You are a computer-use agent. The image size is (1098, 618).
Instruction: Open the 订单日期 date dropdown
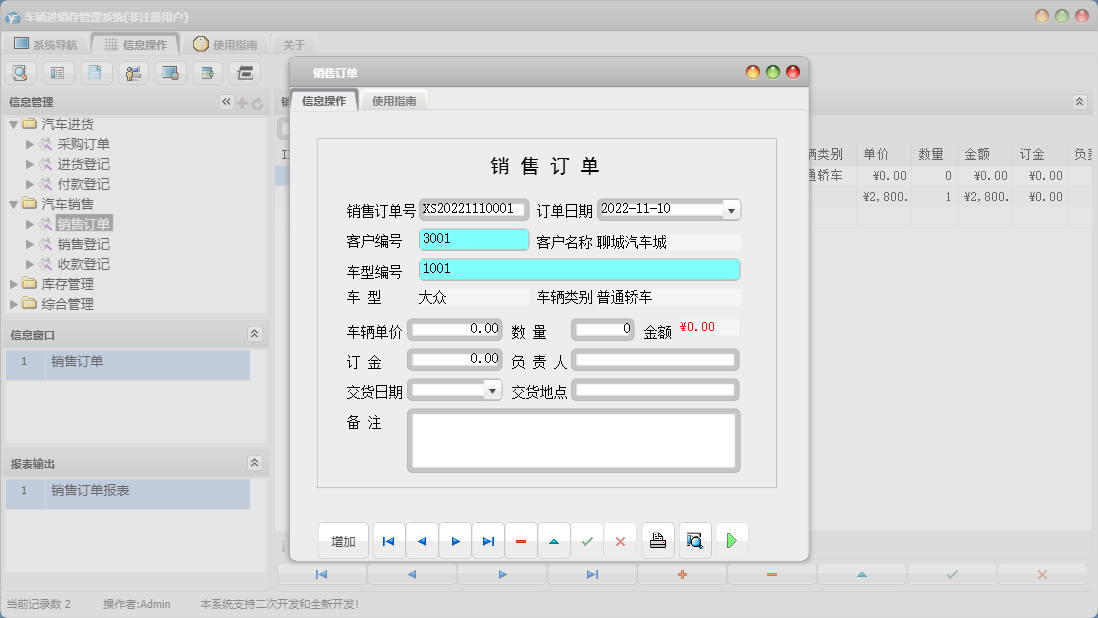(x=731, y=209)
